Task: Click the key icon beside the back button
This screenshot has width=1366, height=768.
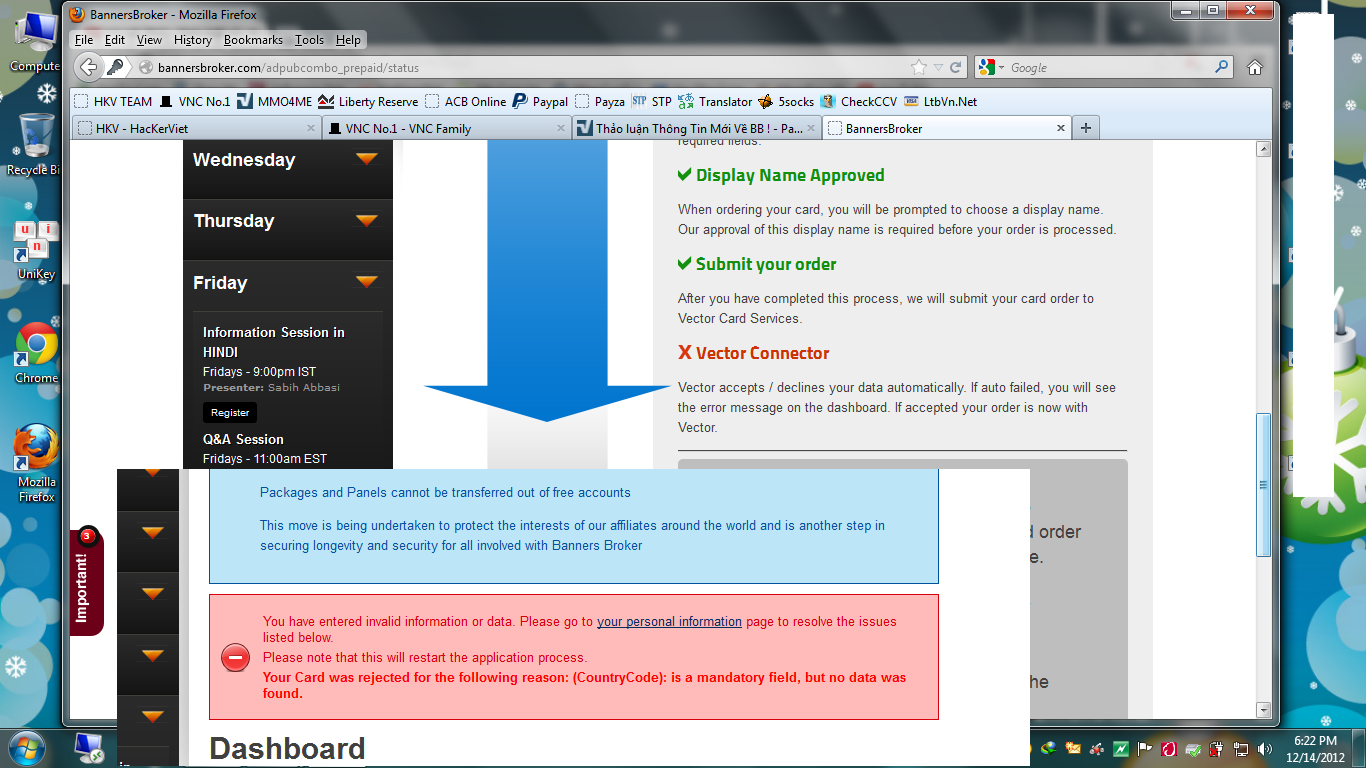Action: point(116,67)
